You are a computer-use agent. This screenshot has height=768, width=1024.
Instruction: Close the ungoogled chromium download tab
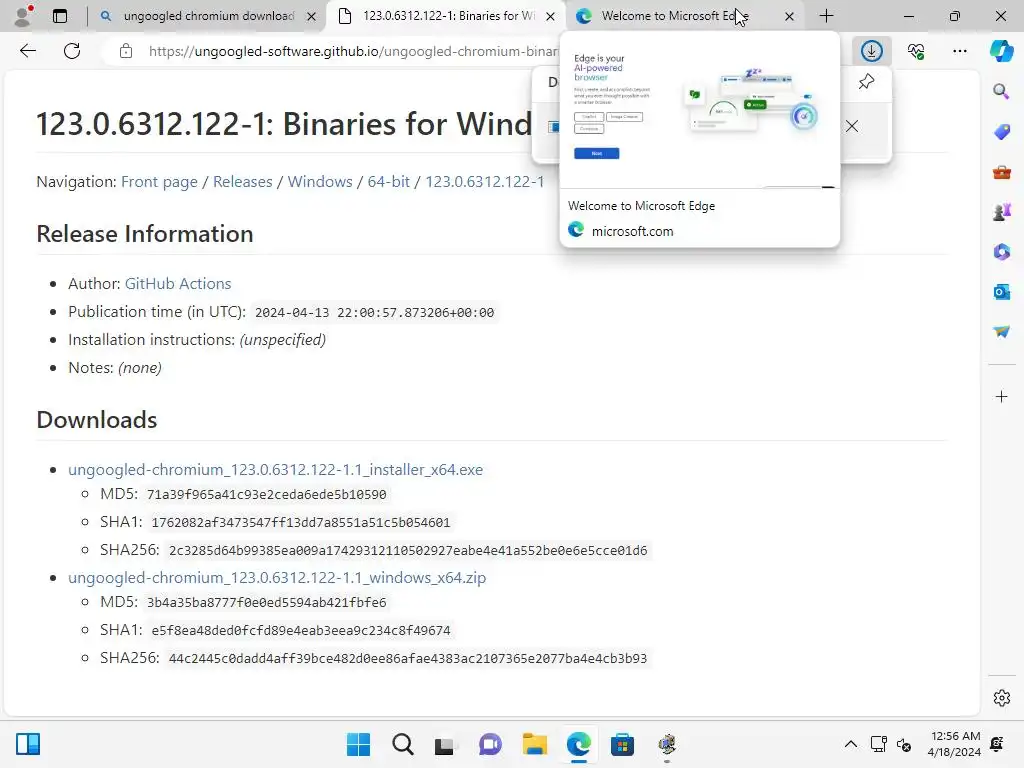(x=312, y=16)
